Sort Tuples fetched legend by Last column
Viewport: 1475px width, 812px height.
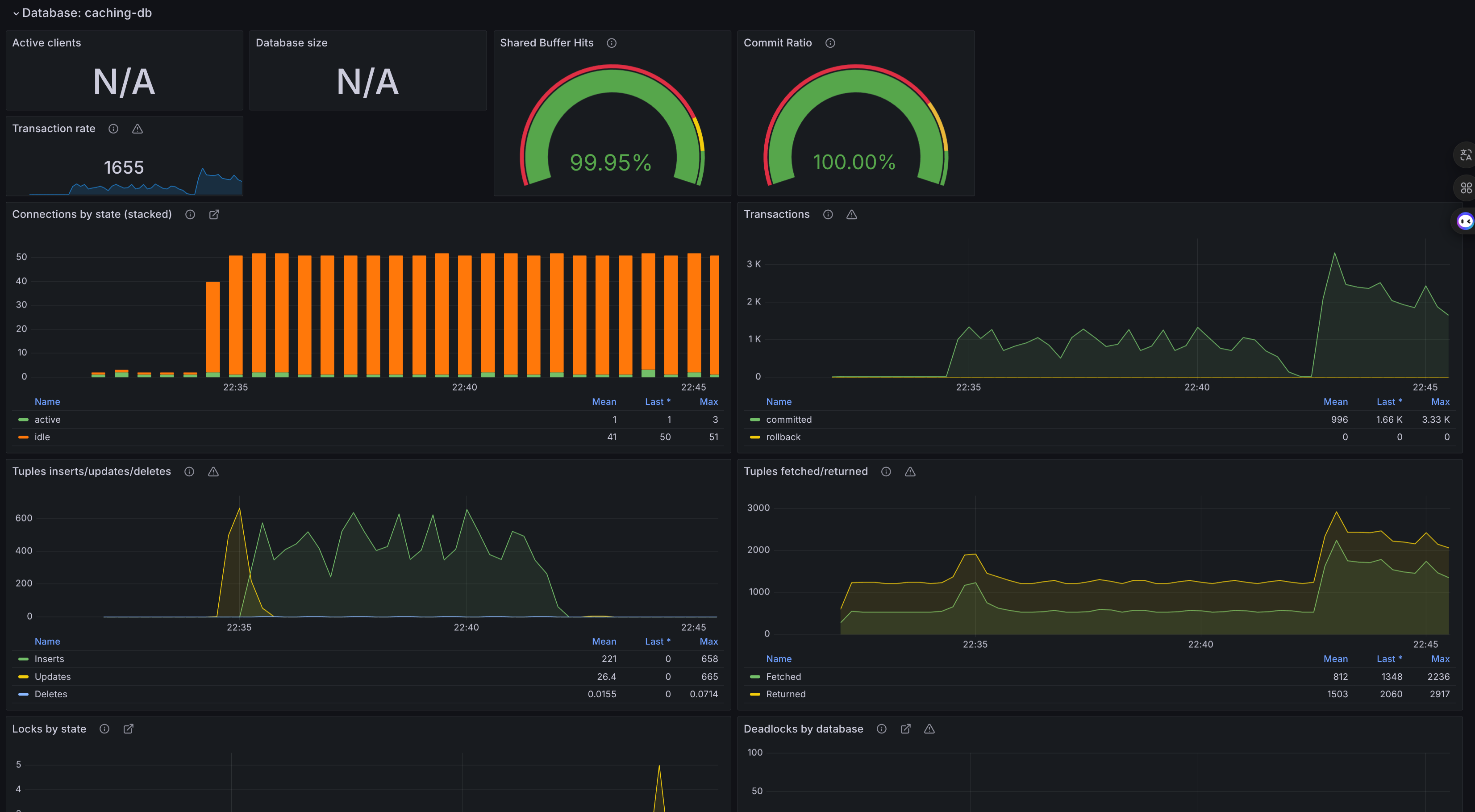pyautogui.click(x=1388, y=658)
